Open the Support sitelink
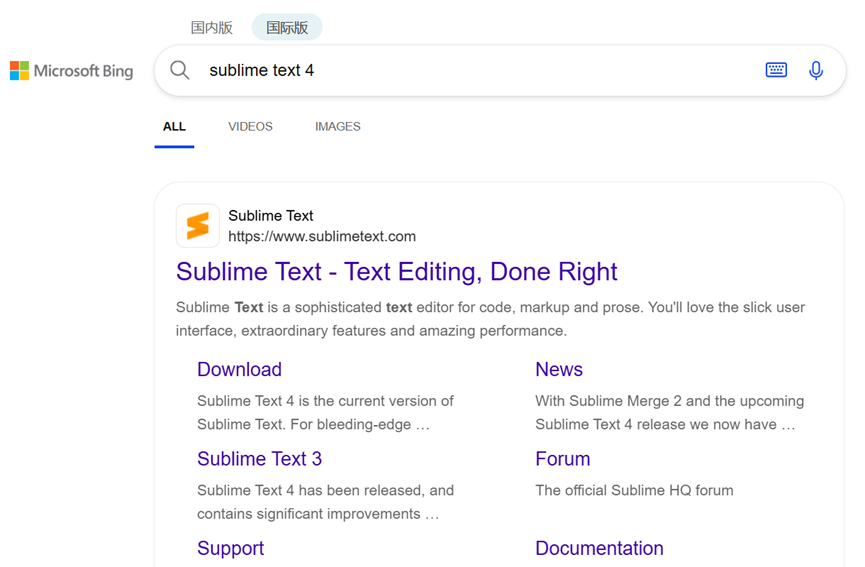 (x=231, y=548)
